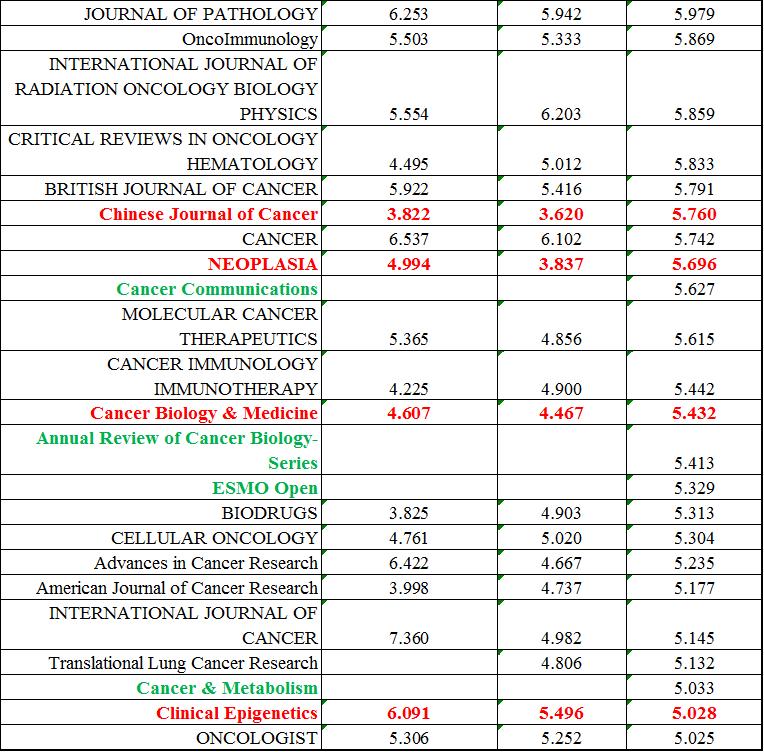The image size is (764, 752).
Task: Select value 4.856 in Molecular Cancer Therapeutics row
Action: pyautogui.click(x=561, y=338)
